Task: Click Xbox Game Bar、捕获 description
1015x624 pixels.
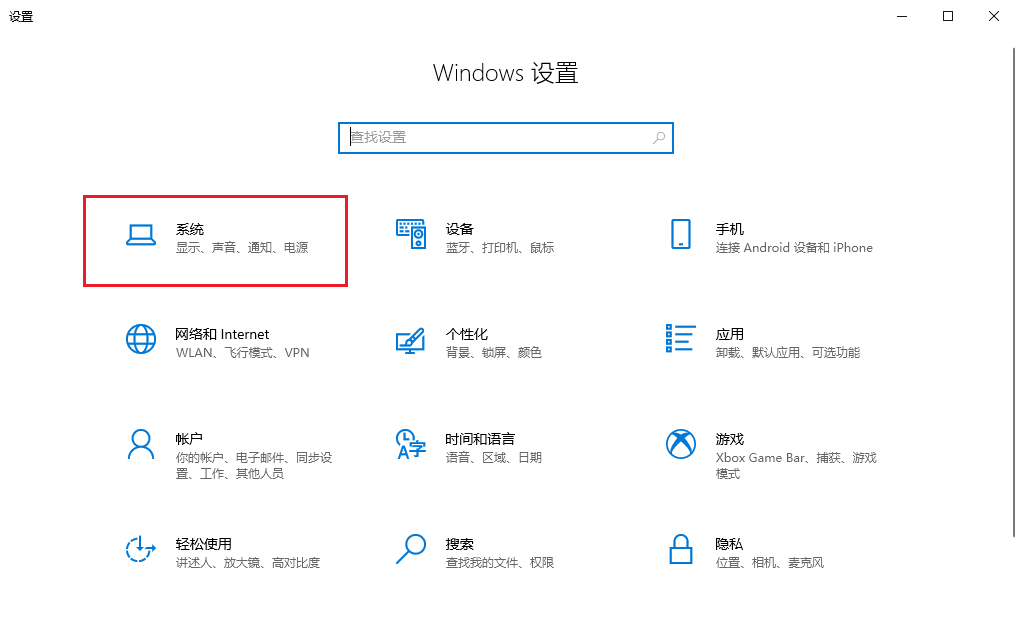Action: pyautogui.click(x=796, y=465)
